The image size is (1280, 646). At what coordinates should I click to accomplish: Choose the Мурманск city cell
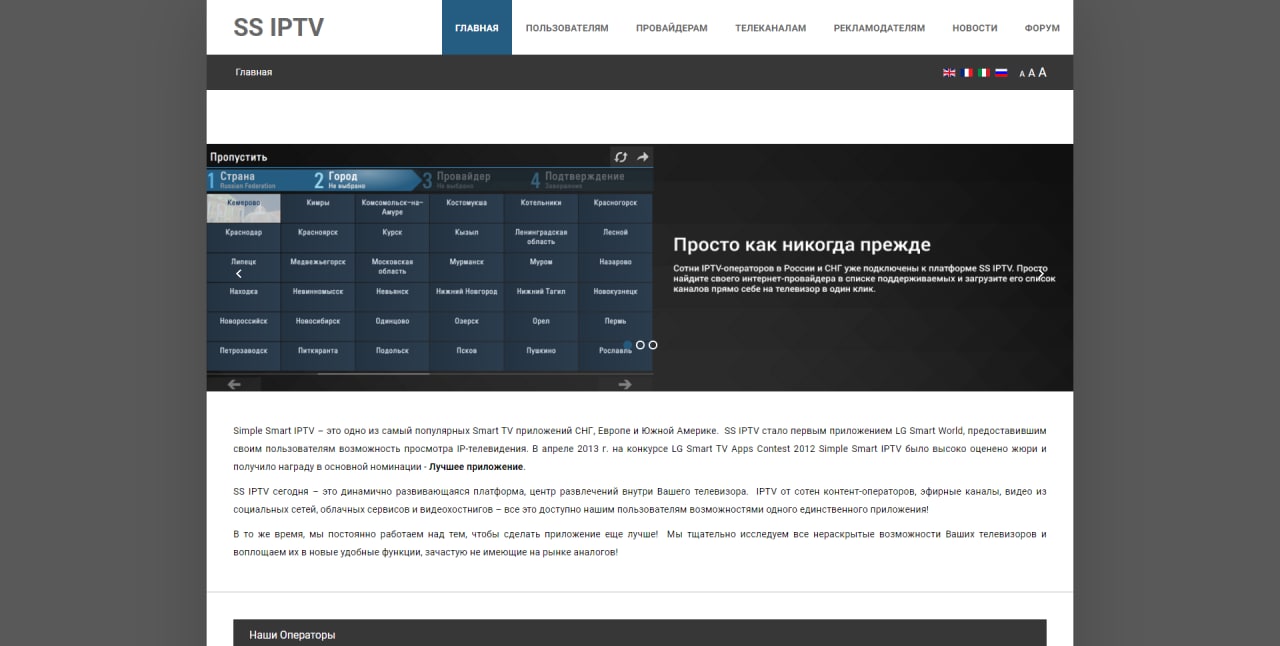coord(466,267)
